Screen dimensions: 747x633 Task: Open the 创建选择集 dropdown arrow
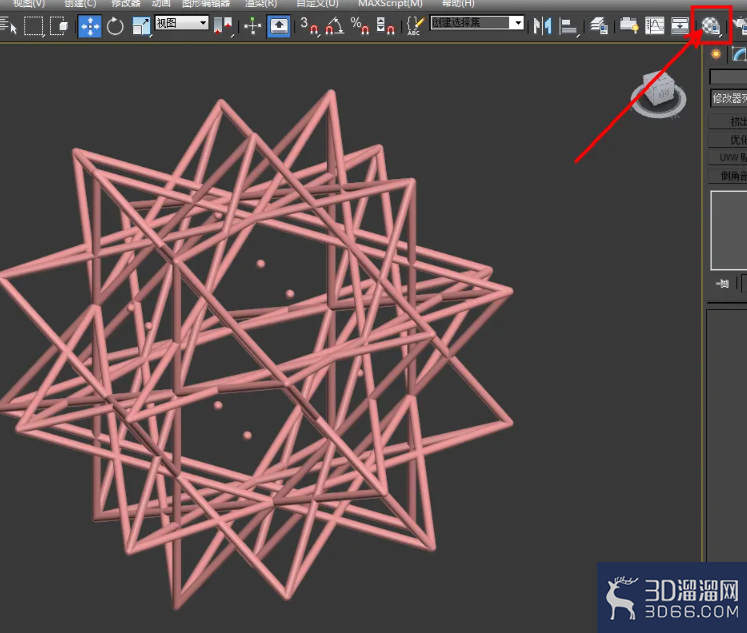pyautogui.click(x=516, y=22)
